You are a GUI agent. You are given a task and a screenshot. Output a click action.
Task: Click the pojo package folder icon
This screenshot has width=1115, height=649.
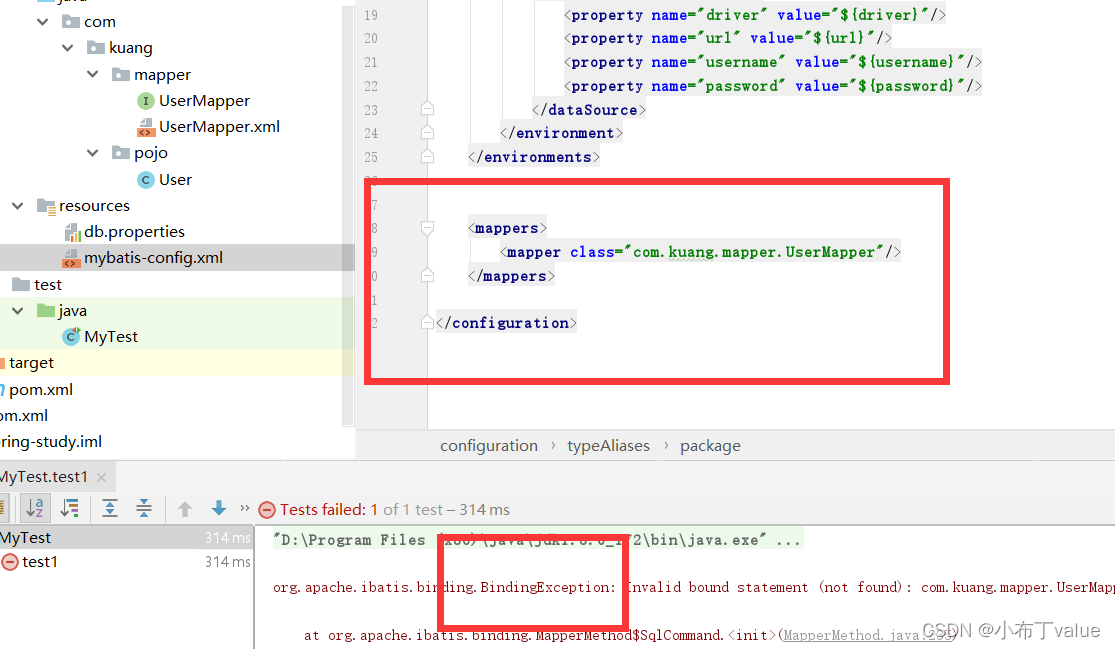(x=121, y=152)
